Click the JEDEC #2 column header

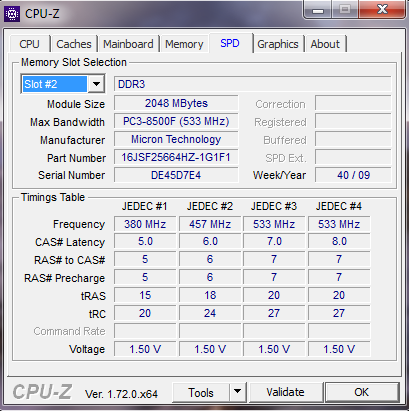click(210, 206)
